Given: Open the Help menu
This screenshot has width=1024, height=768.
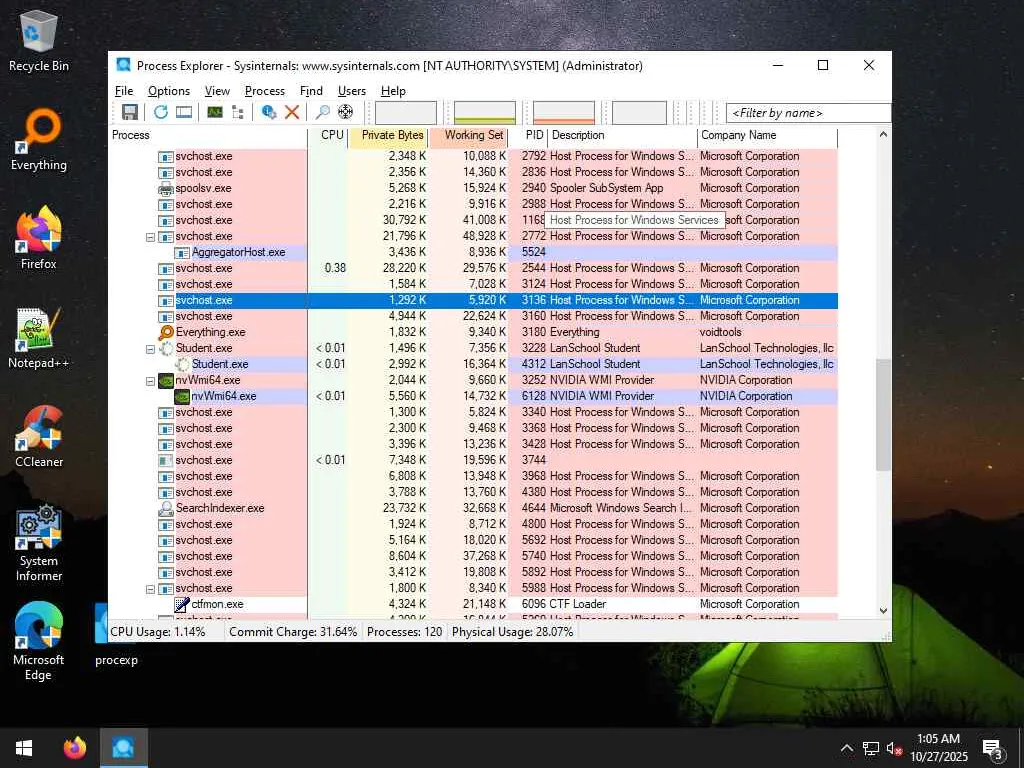Looking at the screenshot, I should (x=393, y=91).
